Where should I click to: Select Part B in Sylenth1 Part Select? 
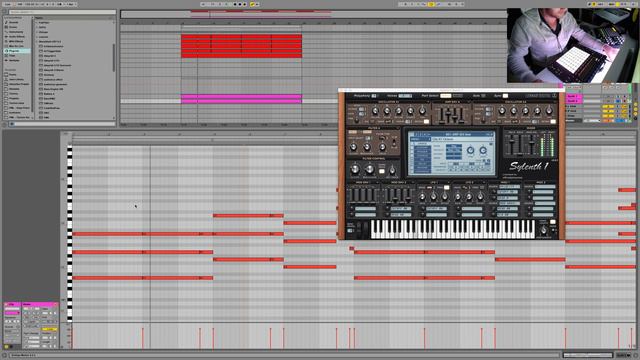(458, 96)
